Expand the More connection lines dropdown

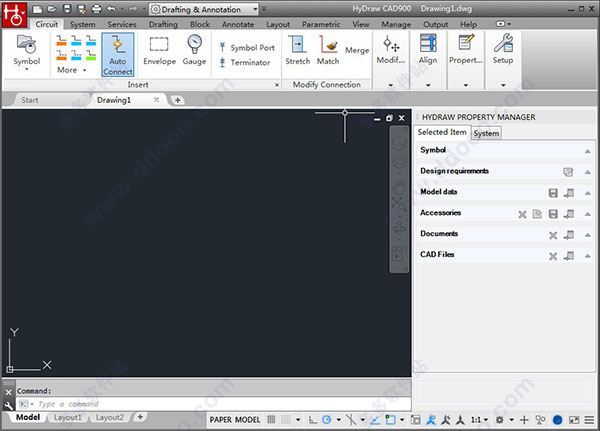point(72,70)
